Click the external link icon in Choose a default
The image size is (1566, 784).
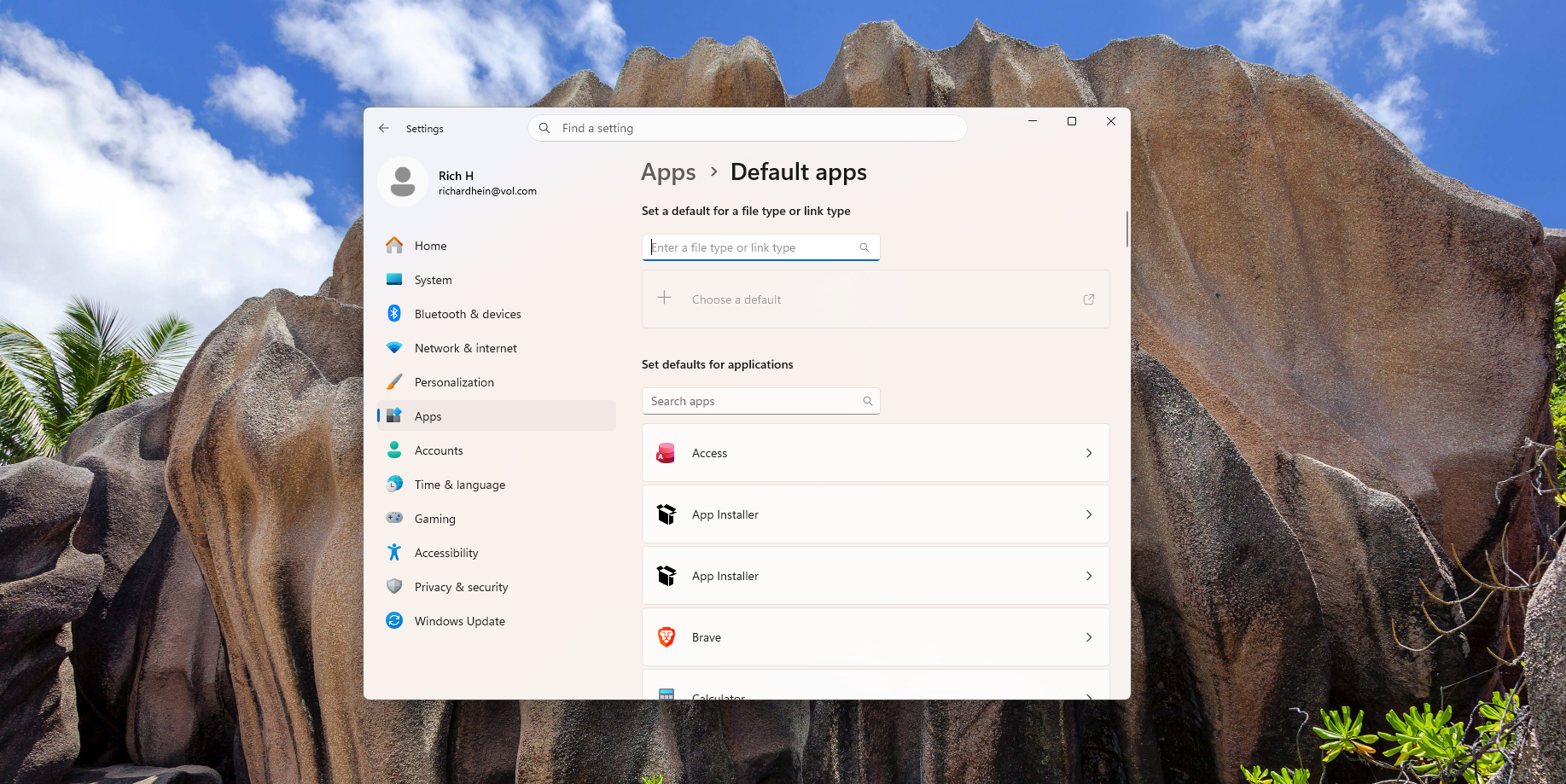pos(1089,299)
